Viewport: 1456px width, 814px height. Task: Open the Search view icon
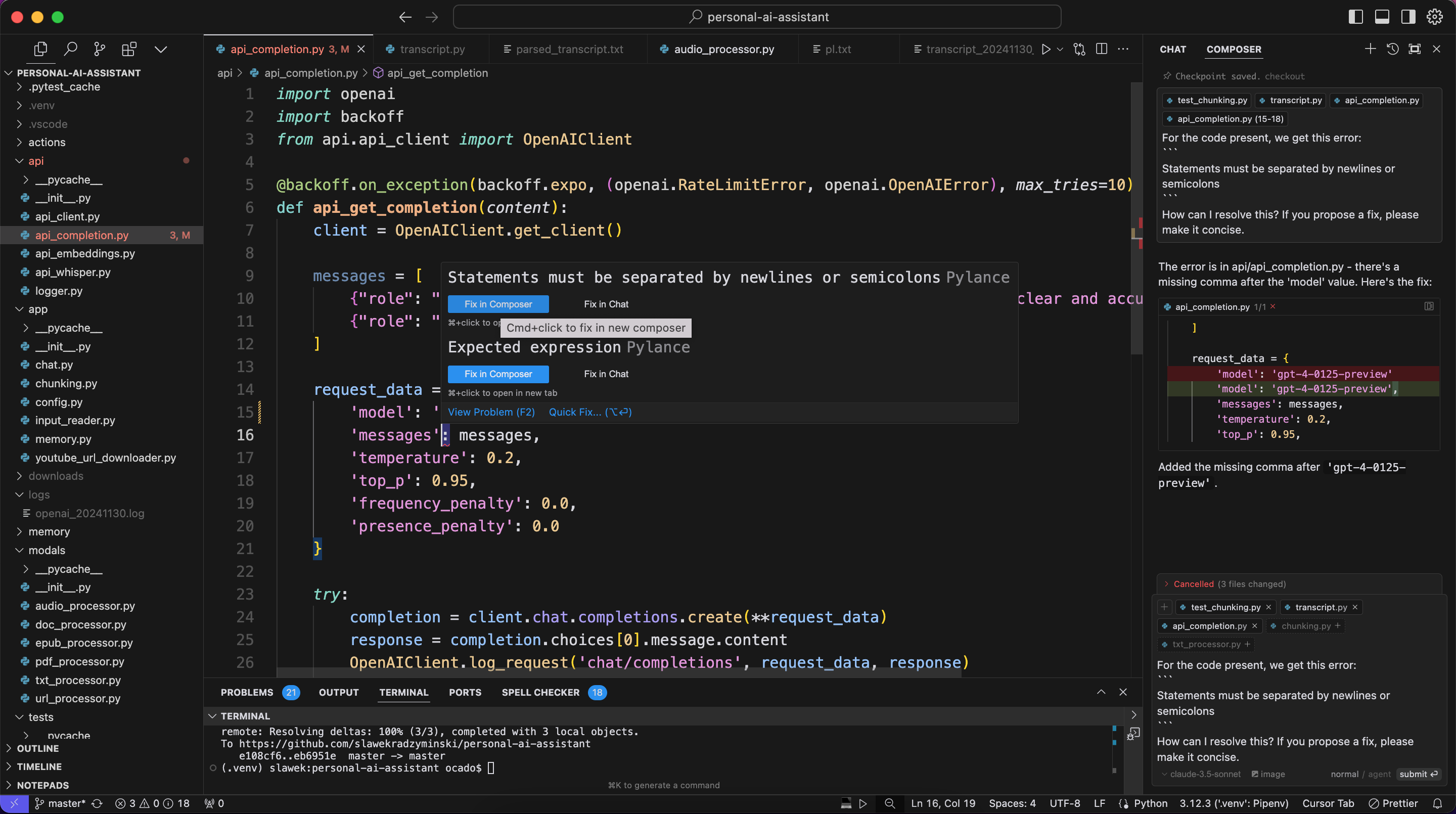click(x=70, y=49)
